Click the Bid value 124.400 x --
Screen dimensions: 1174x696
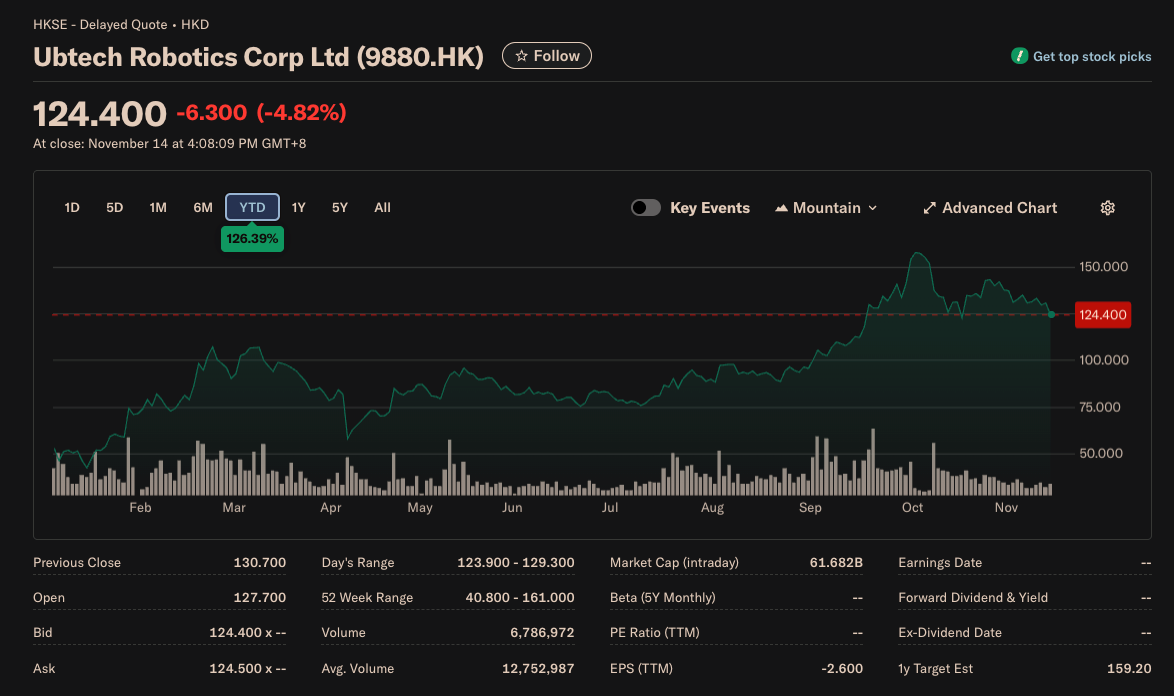coord(248,633)
